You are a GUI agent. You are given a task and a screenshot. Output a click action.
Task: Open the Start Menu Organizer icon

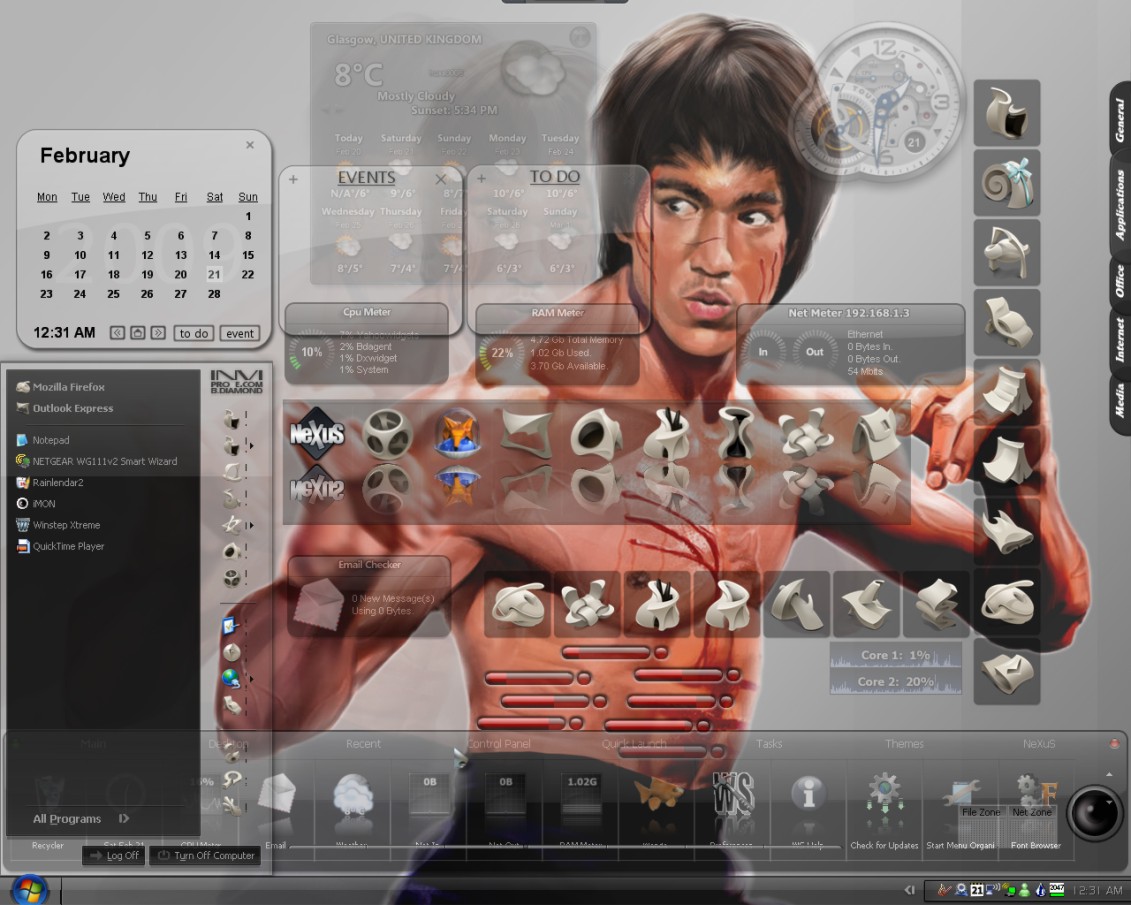(960, 795)
